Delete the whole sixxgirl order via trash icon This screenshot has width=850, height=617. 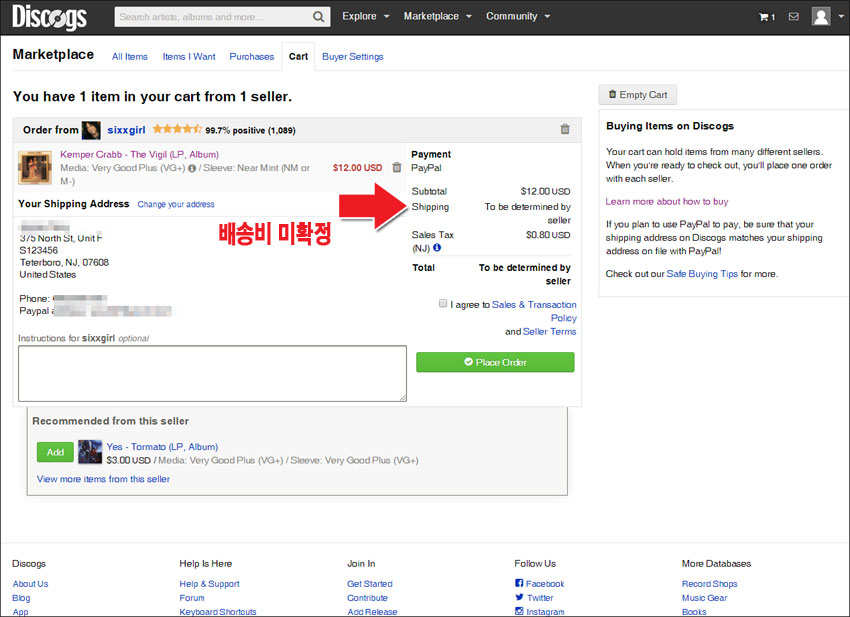pyautogui.click(x=565, y=129)
